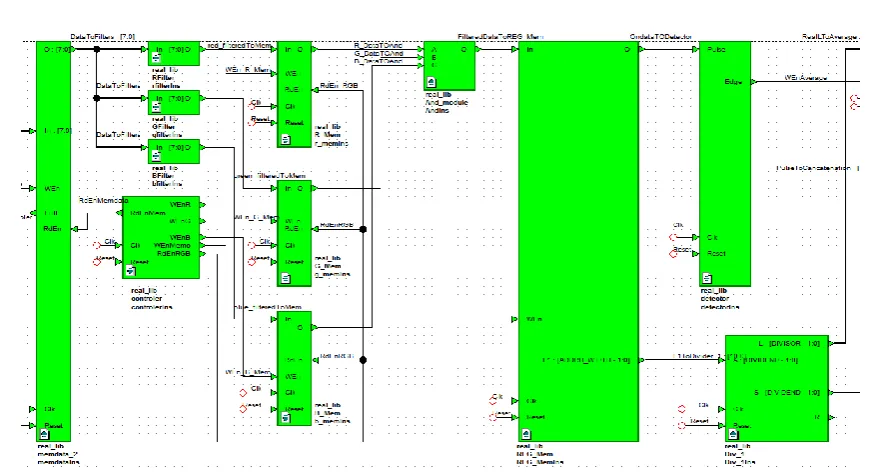Select the detector instance name text
The image size is (871, 474).
tap(714, 298)
